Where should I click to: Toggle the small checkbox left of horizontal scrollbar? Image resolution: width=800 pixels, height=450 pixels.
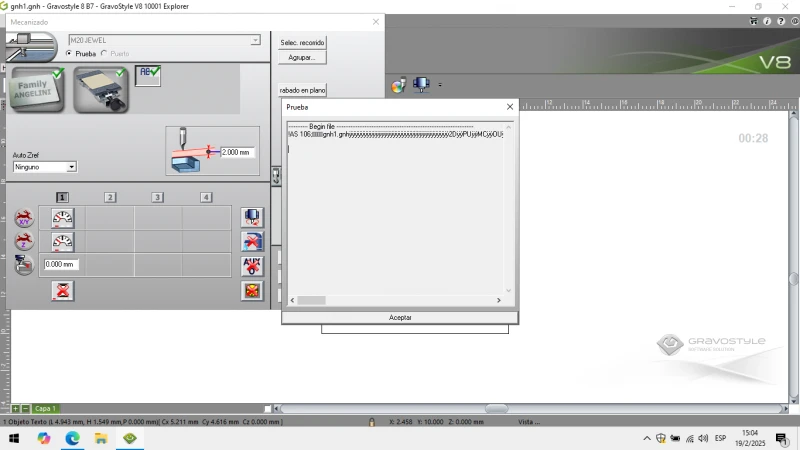268,409
